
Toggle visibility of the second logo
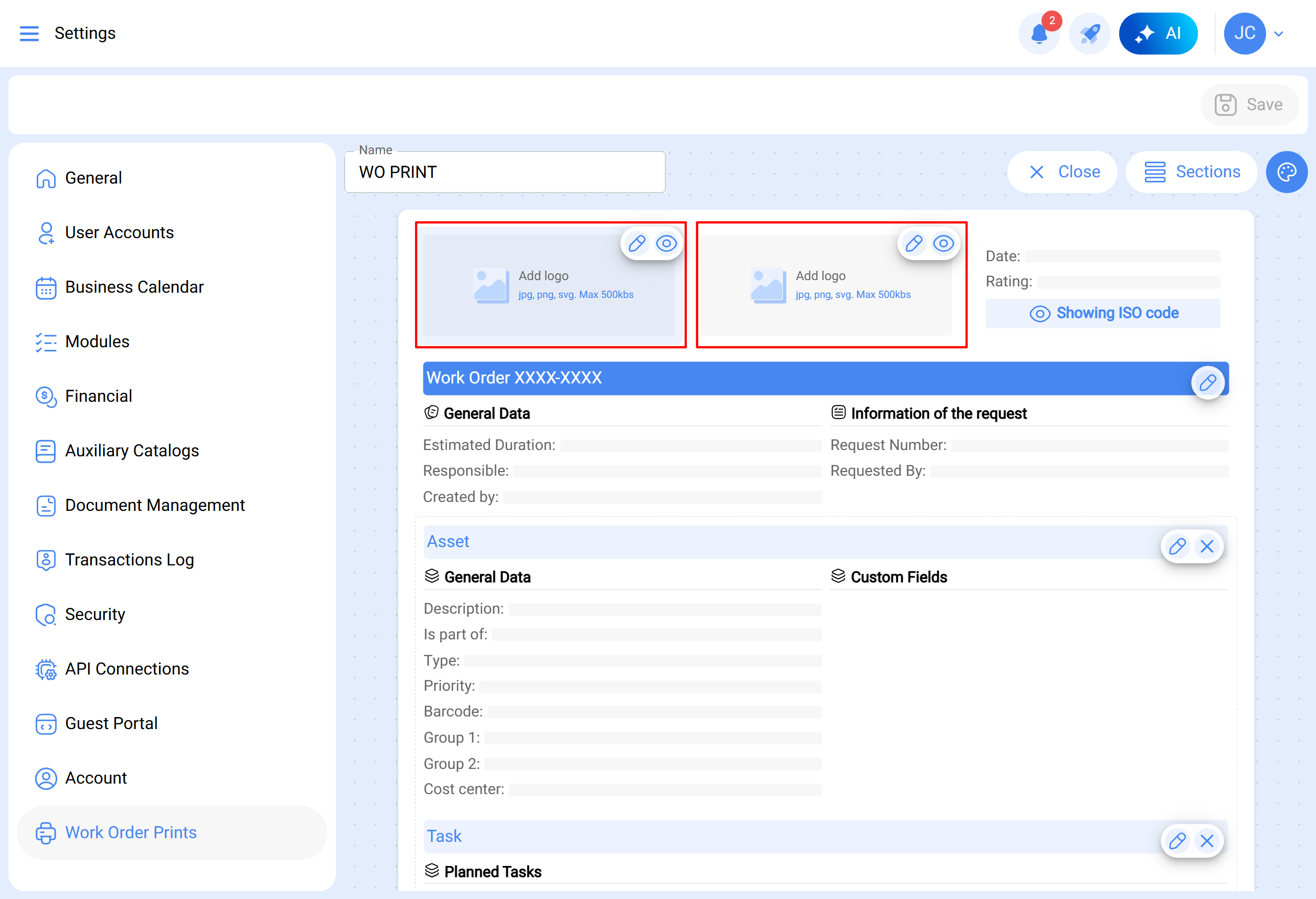click(x=943, y=243)
